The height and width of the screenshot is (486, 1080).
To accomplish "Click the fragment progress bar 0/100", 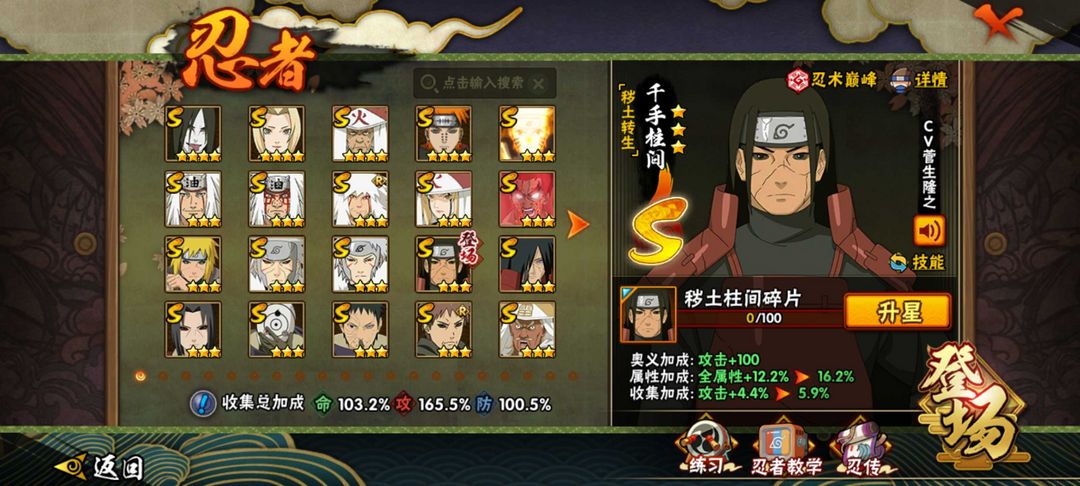I will tap(760, 319).
